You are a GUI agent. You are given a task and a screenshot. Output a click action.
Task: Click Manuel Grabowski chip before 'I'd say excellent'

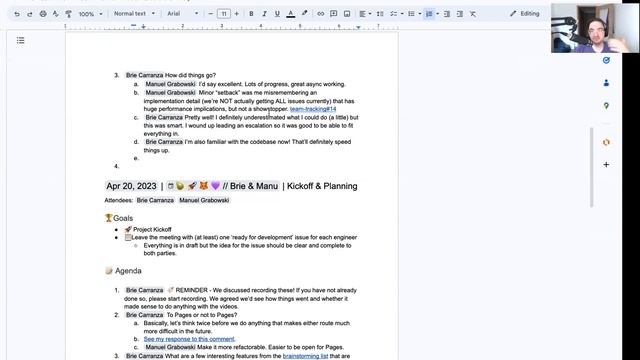170,84
